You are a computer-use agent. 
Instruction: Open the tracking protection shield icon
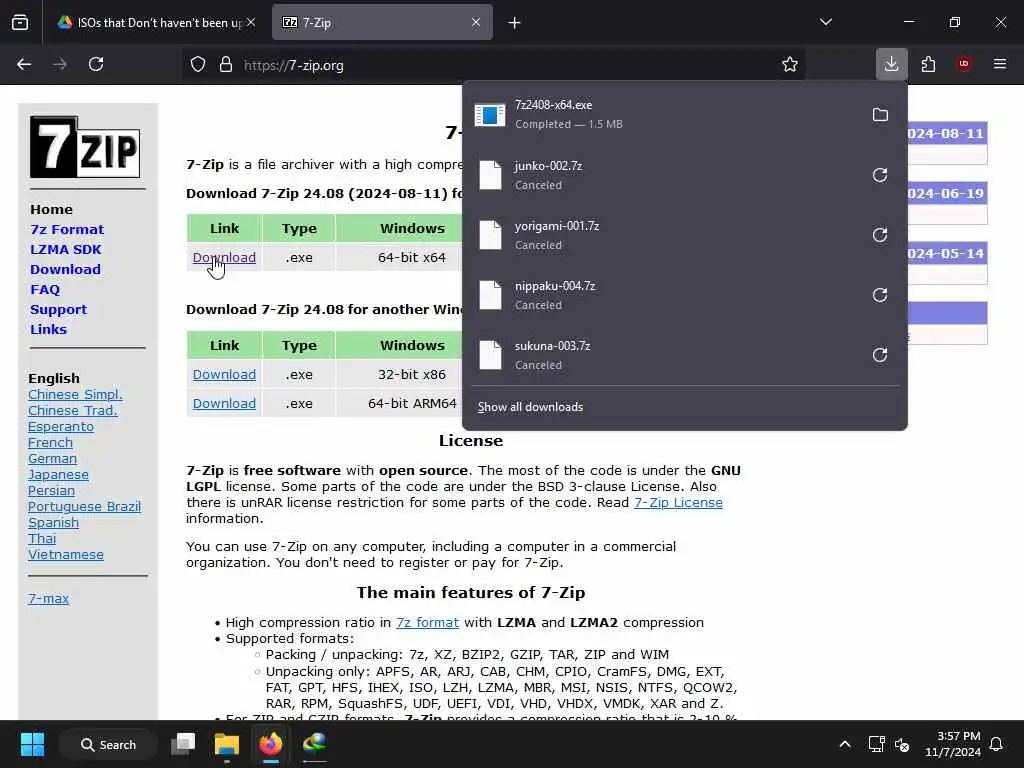click(198, 65)
